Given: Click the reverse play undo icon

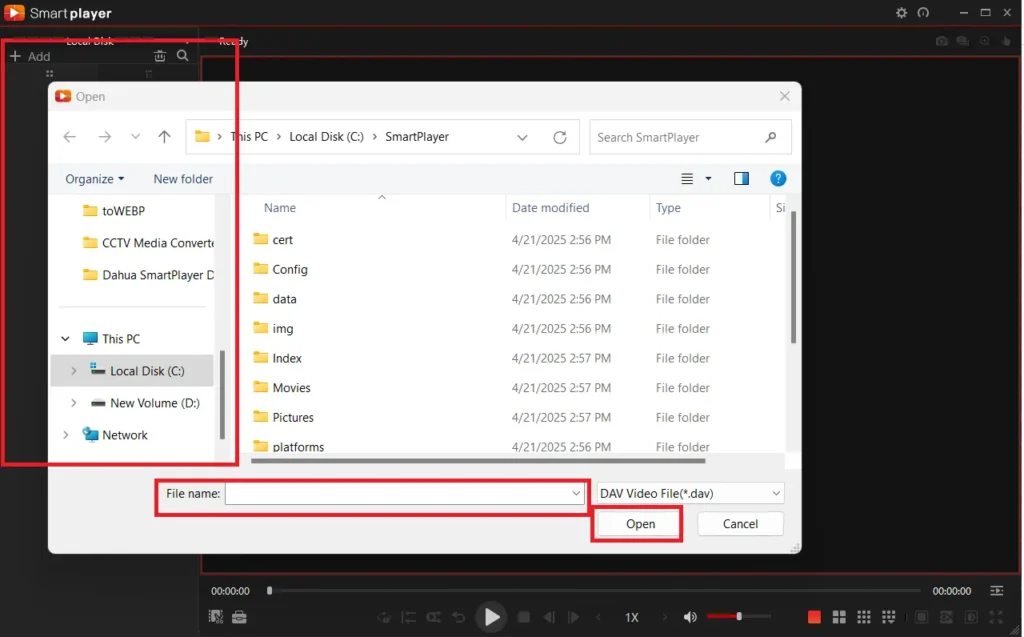Looking at the screenshot, I should pos(458,617).
